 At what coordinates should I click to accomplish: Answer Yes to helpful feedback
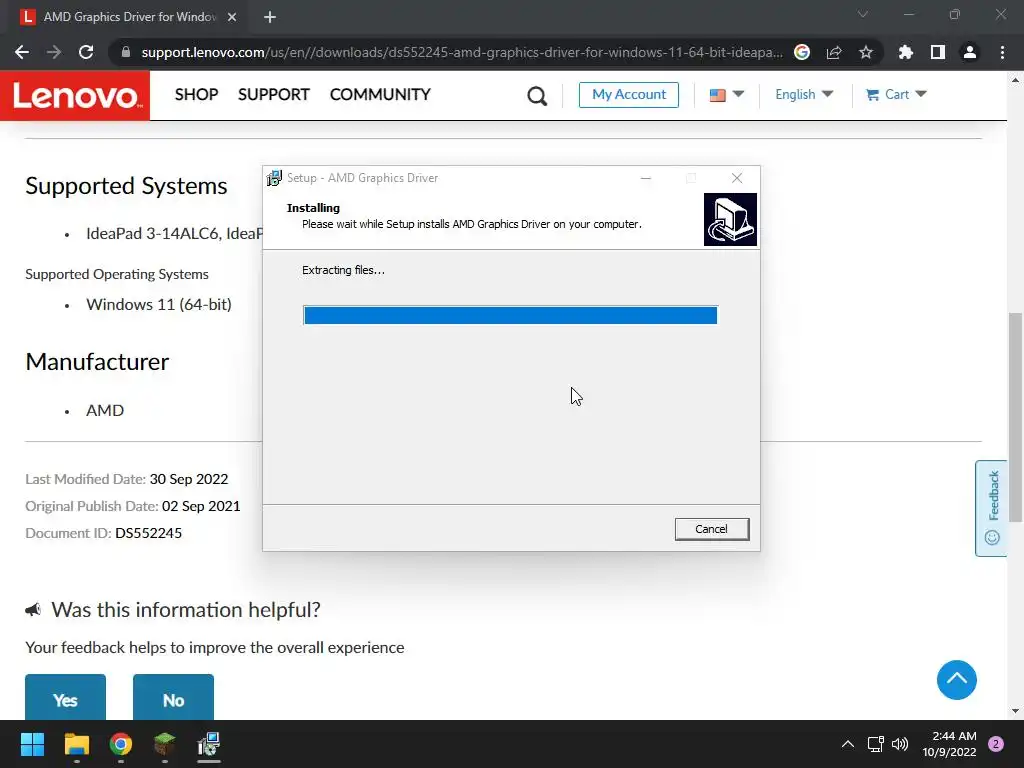coord(65,699)
